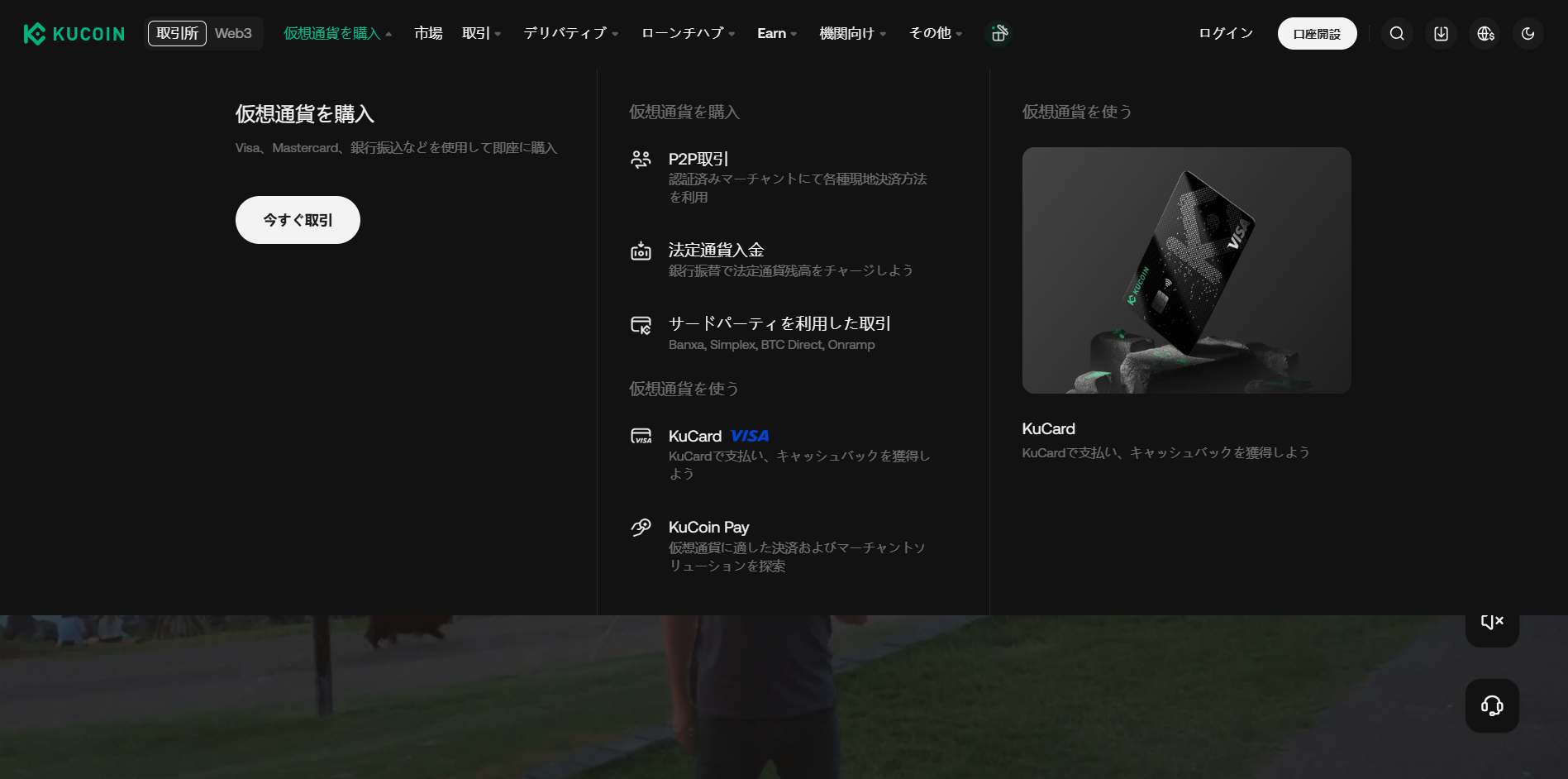
Task: Click the ログイン link
Action: (x=1225, y=33)
